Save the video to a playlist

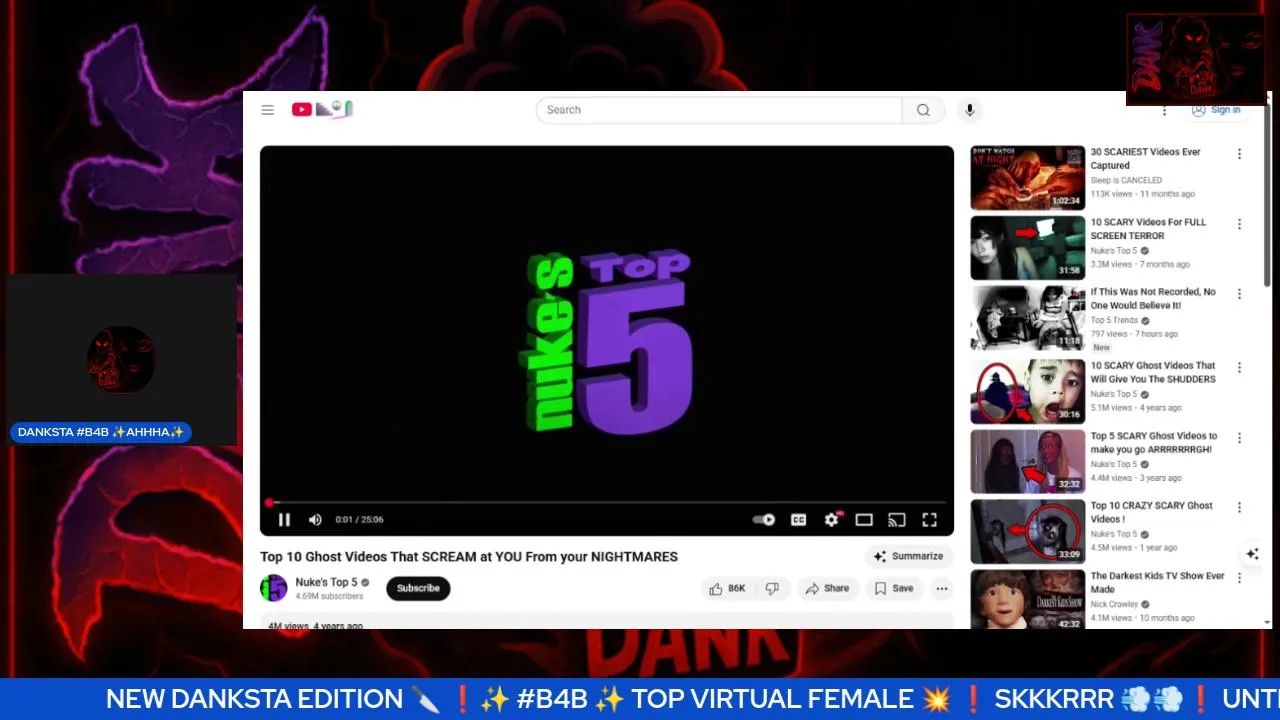(x=894, y=589)
